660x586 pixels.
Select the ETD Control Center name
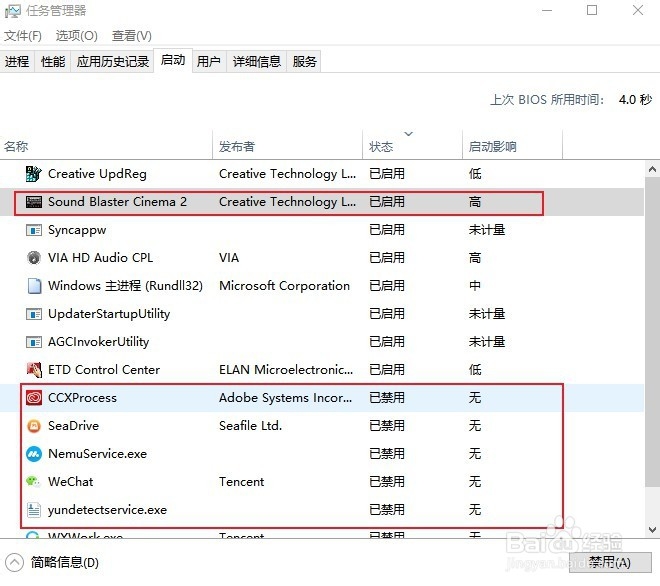104,370
